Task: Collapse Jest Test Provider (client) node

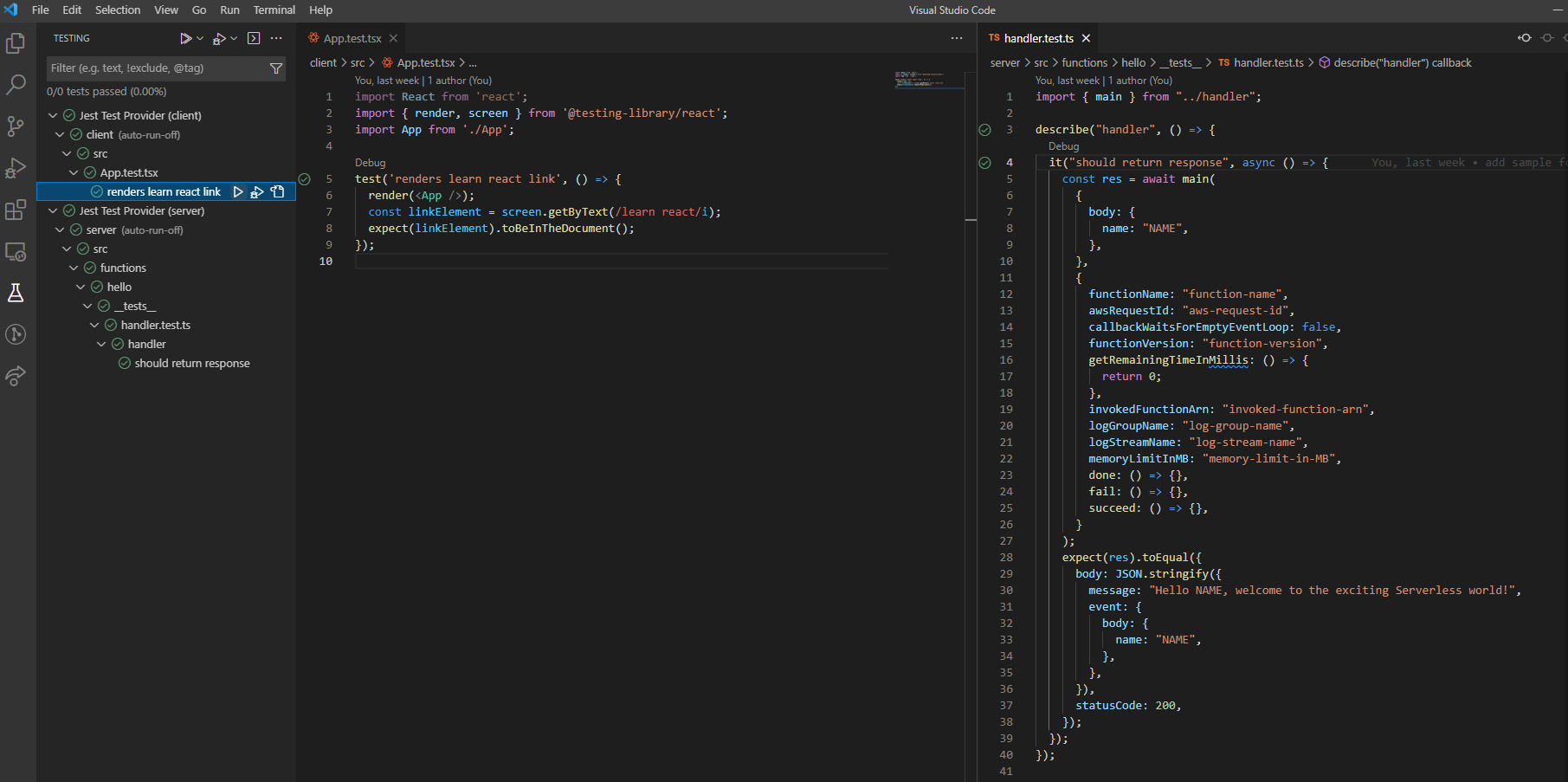Action: (53, 115)
